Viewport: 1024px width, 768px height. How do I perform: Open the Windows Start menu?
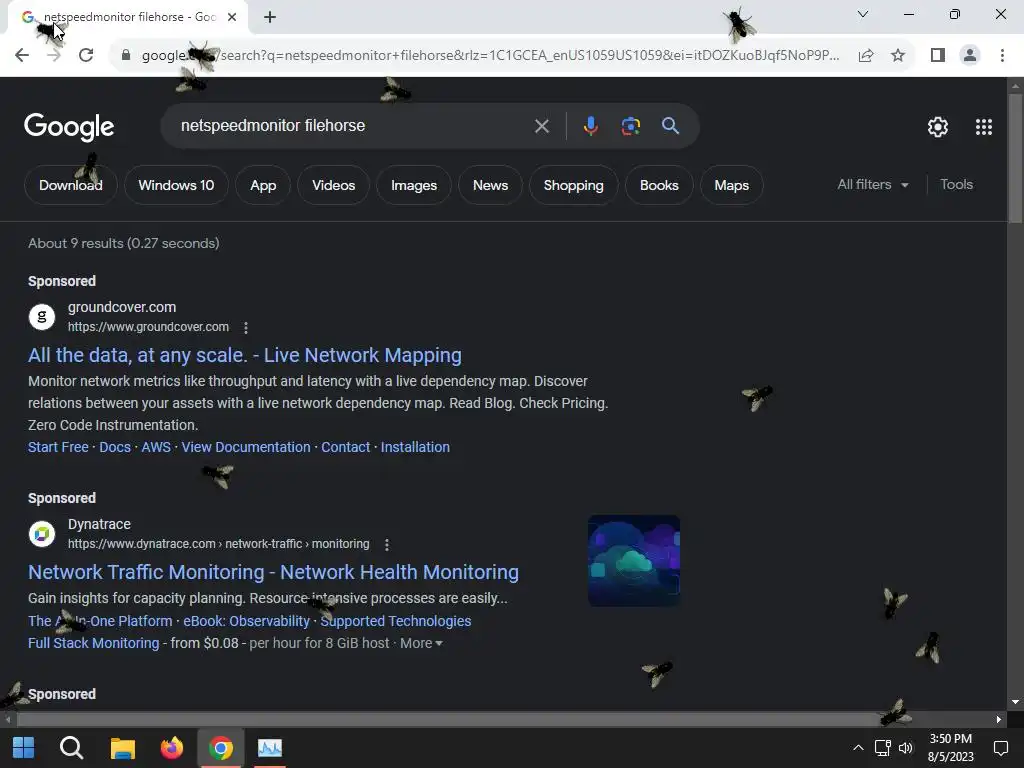(24, 748)
